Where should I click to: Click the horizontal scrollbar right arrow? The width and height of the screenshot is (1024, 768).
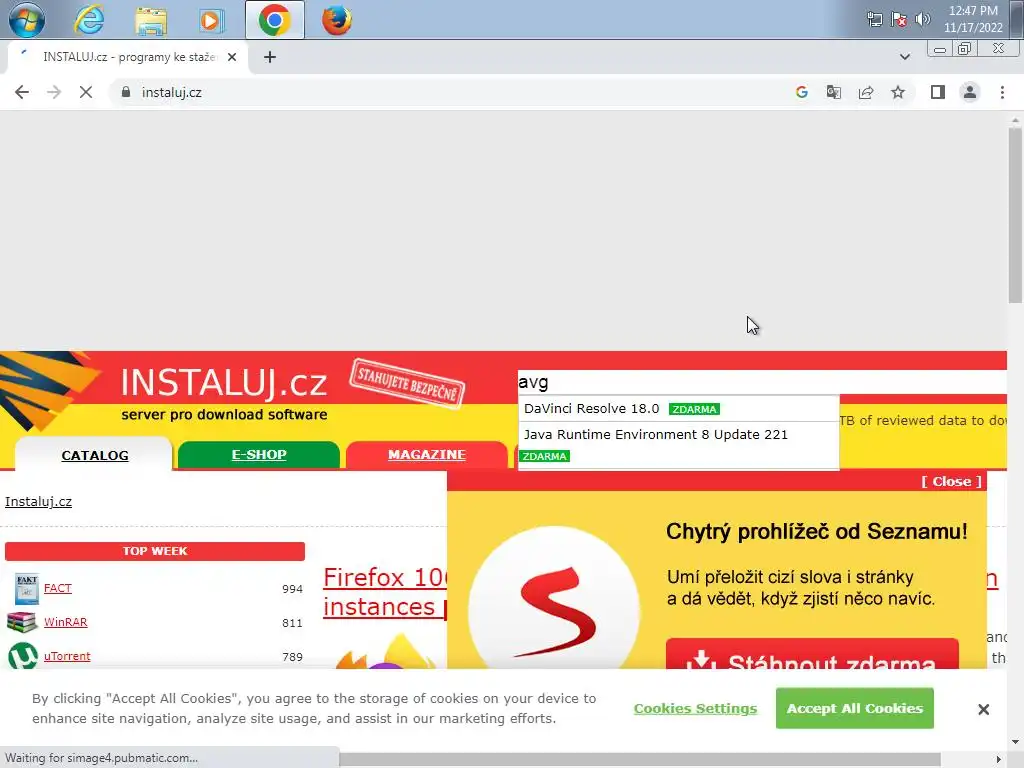(x=999, y=759)
